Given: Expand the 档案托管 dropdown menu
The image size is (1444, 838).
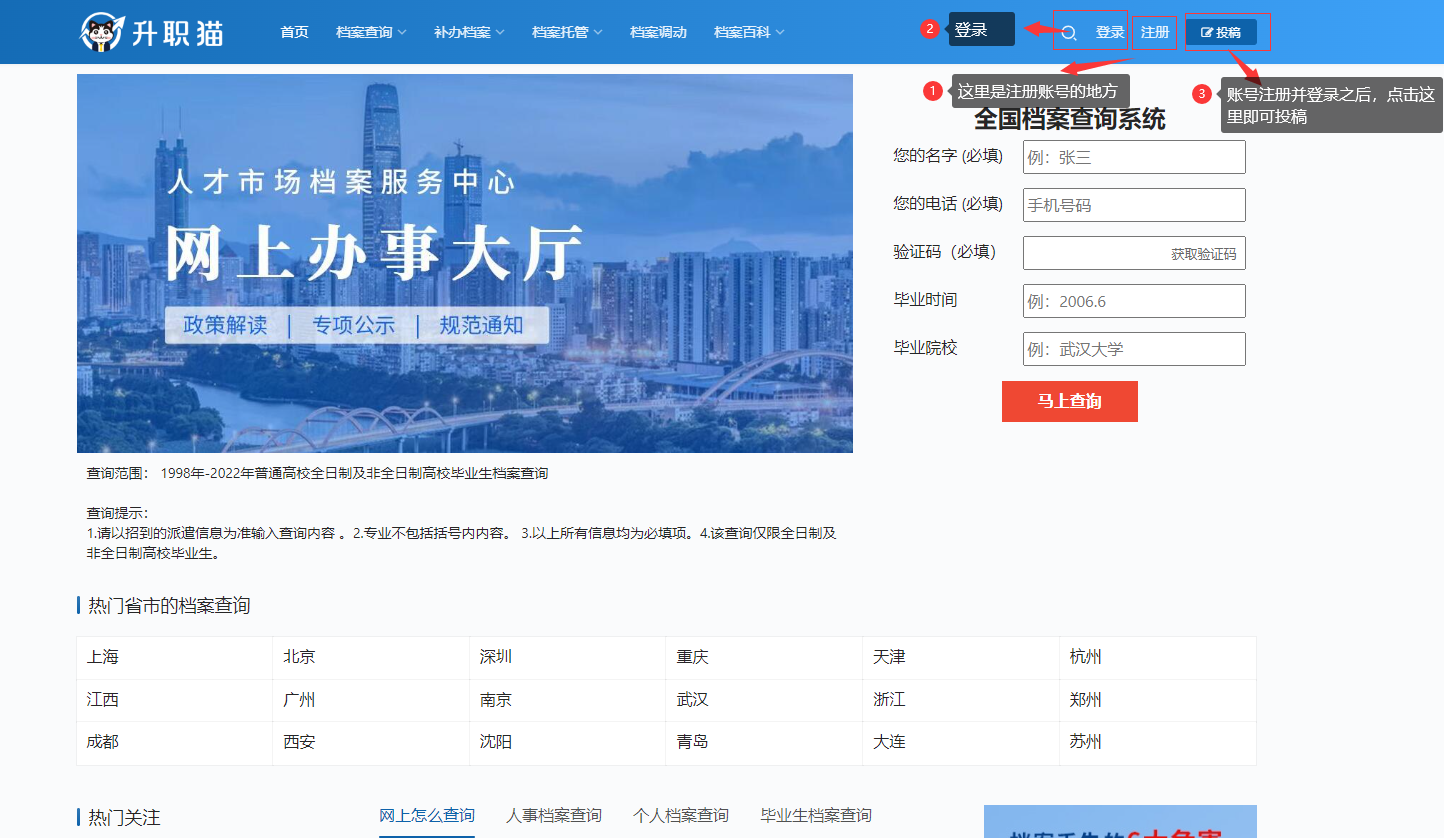Looking at the screenshot, I should tap(561, 31).
